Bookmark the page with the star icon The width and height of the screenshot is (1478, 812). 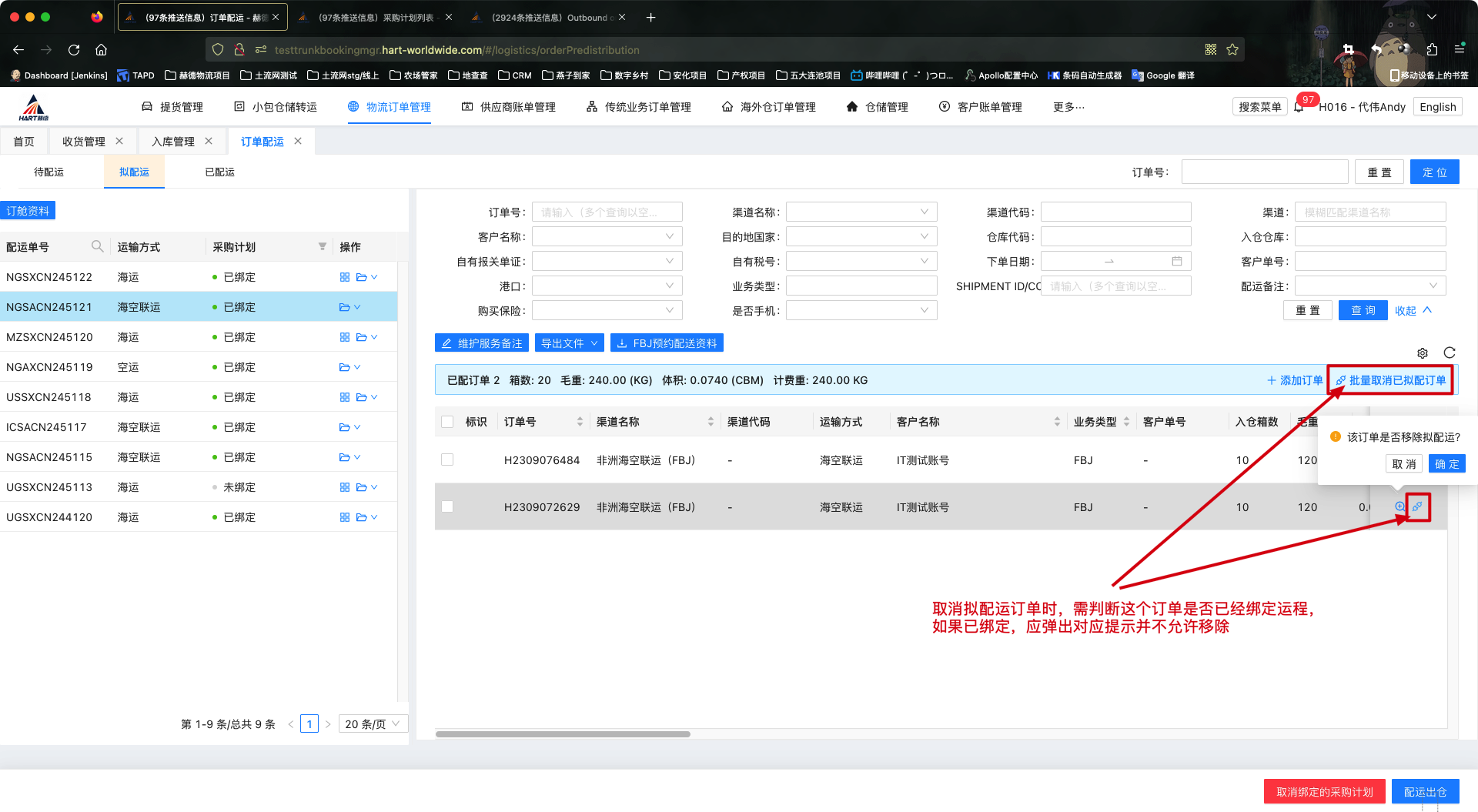(1232, 50)
